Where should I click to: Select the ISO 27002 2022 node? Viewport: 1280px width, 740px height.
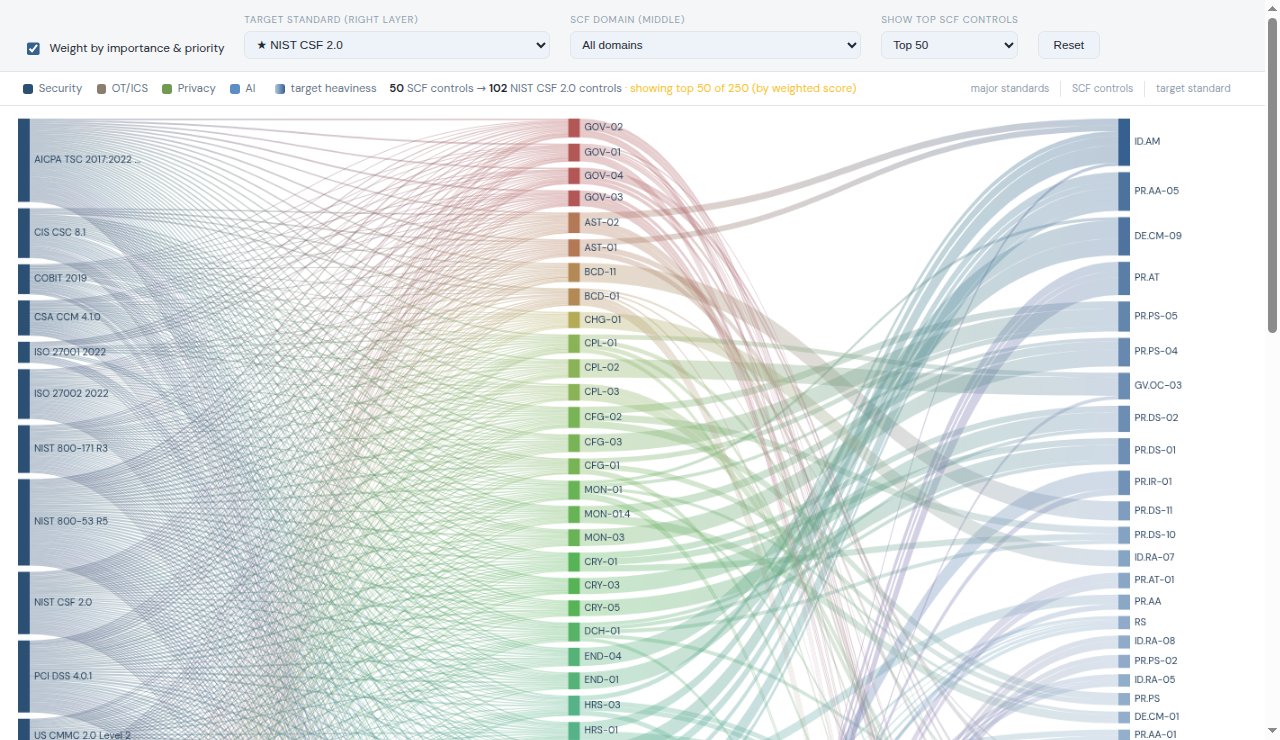[24, 394]
